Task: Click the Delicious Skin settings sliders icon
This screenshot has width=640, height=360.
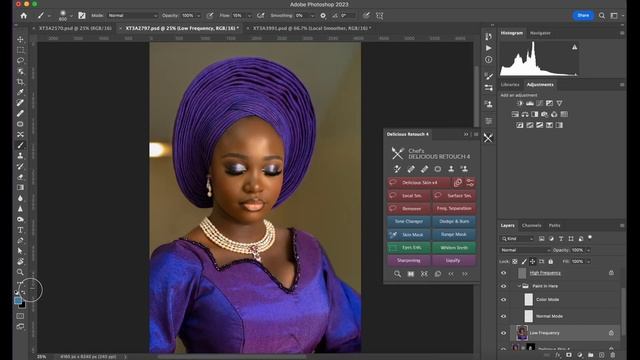Action: tap(470, 182)
